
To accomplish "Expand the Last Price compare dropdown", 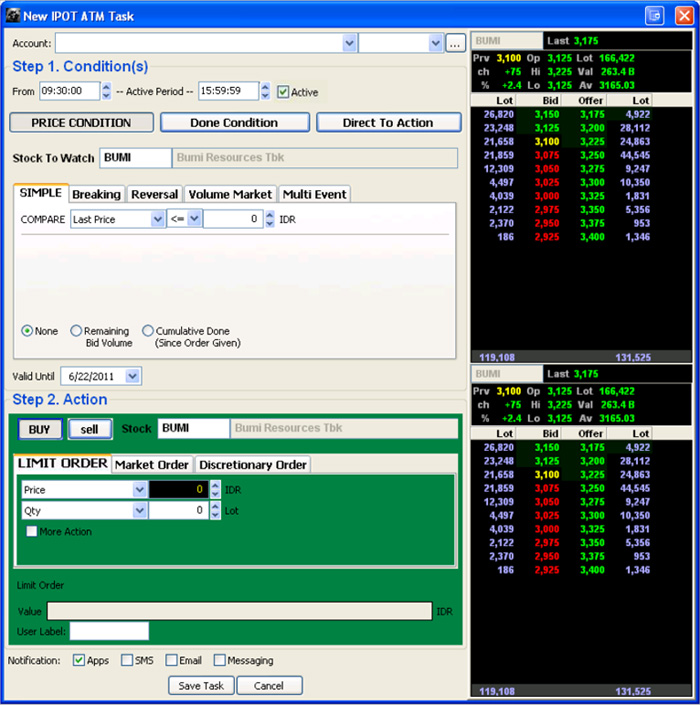I will [157, 219].
